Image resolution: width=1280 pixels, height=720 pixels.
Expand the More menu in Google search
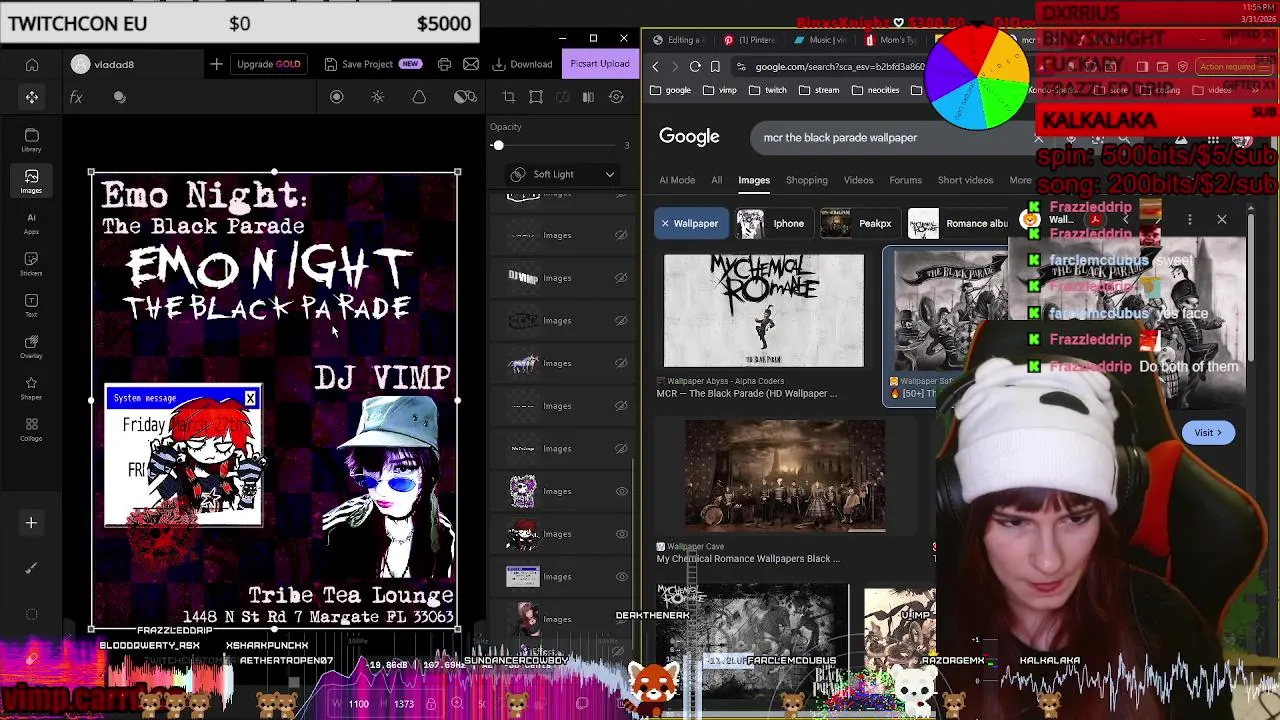tap(1020, 180)
